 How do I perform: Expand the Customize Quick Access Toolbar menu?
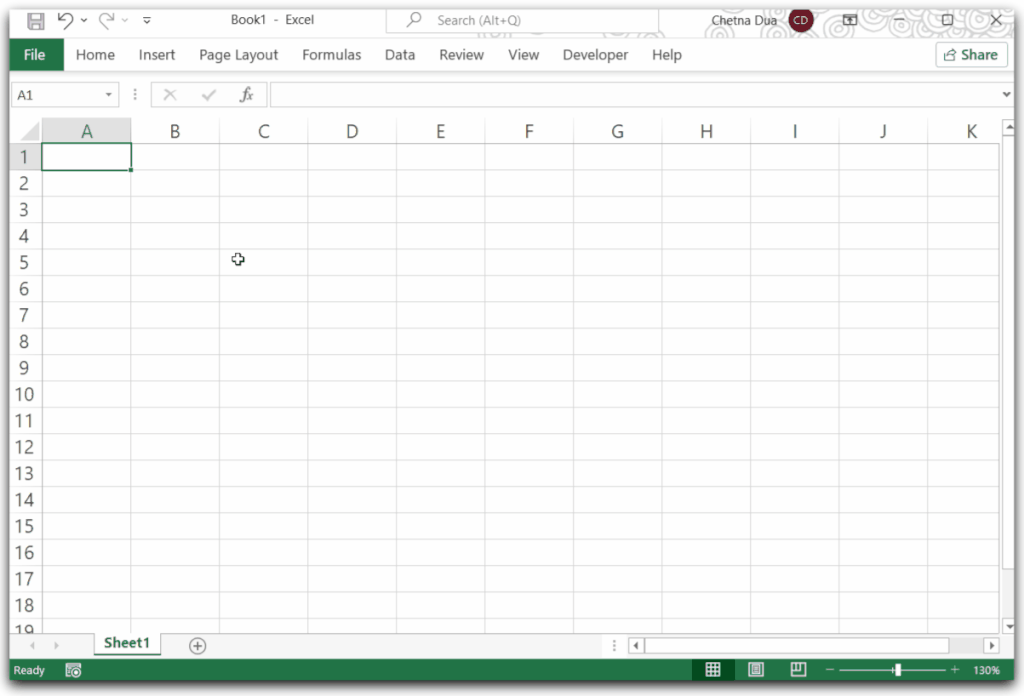click(x=145, y=19)
